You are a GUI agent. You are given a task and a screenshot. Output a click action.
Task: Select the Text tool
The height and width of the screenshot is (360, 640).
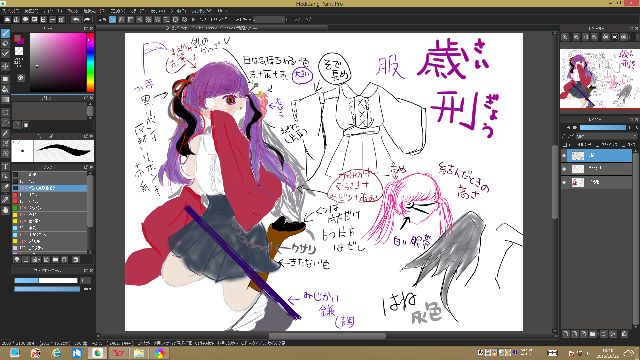click(5, 166)
